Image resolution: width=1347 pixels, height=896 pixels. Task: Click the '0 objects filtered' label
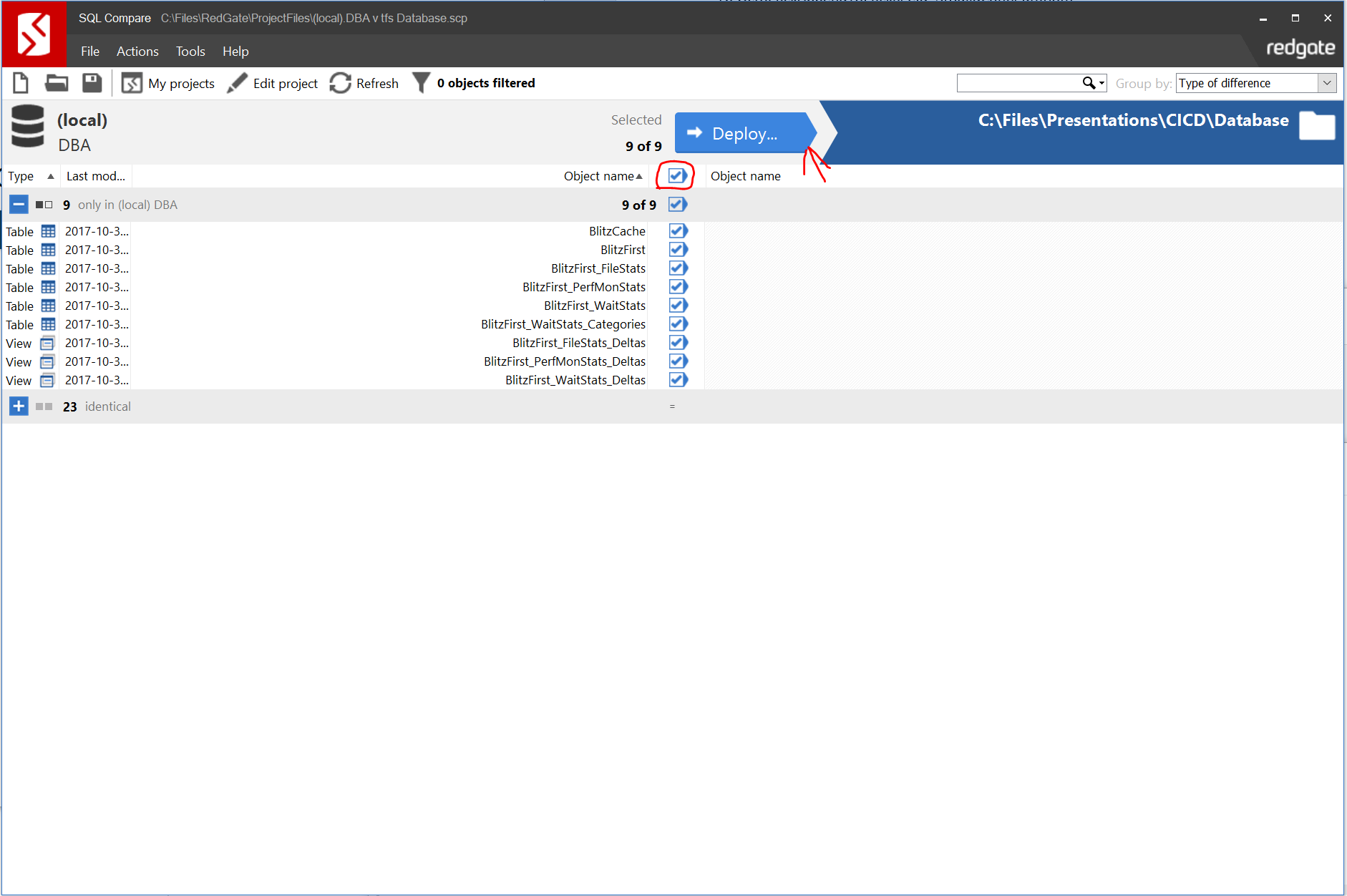coord(486,83)
